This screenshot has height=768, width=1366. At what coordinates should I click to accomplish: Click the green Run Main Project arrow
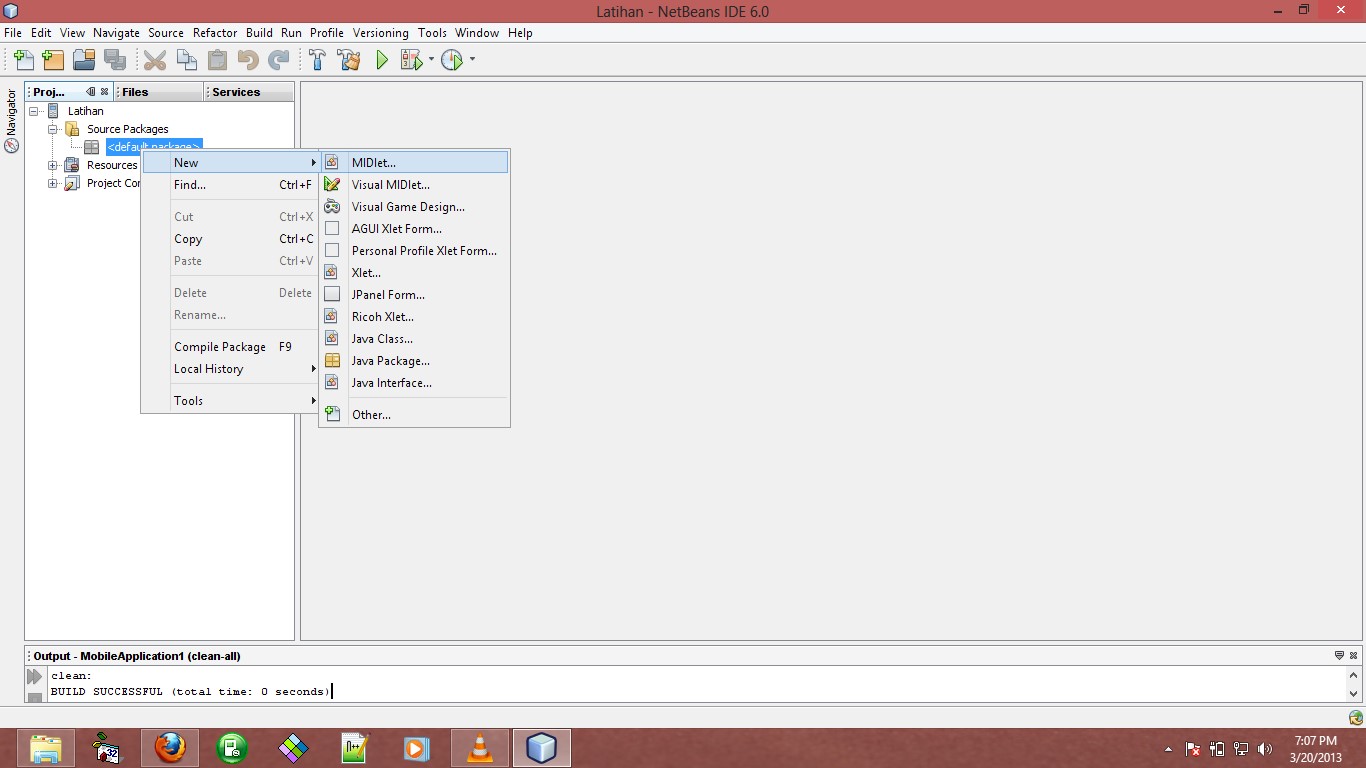click(381, 60)
